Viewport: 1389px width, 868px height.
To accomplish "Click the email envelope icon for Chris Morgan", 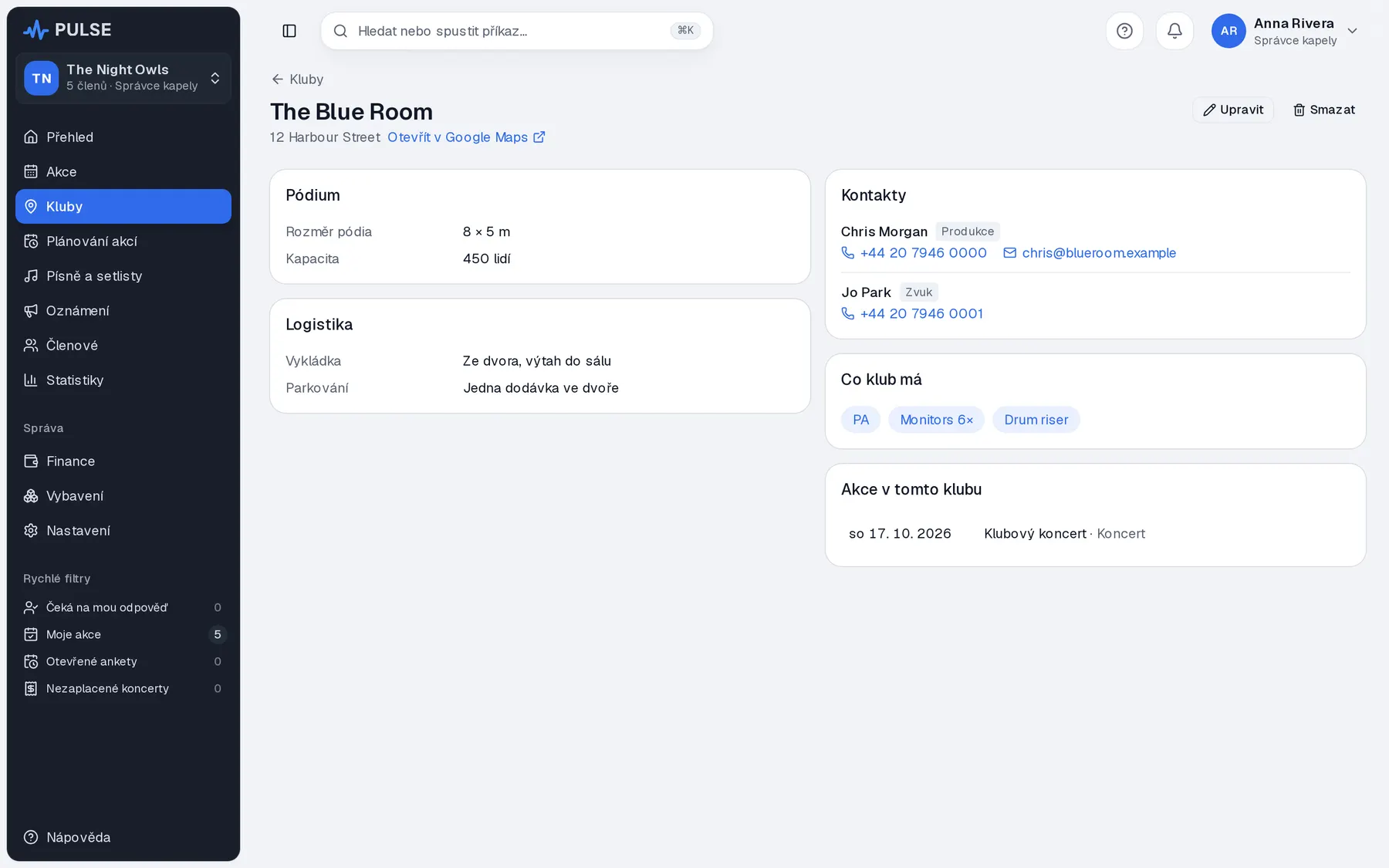I will pyautogui.click(x=1009, y=253).
